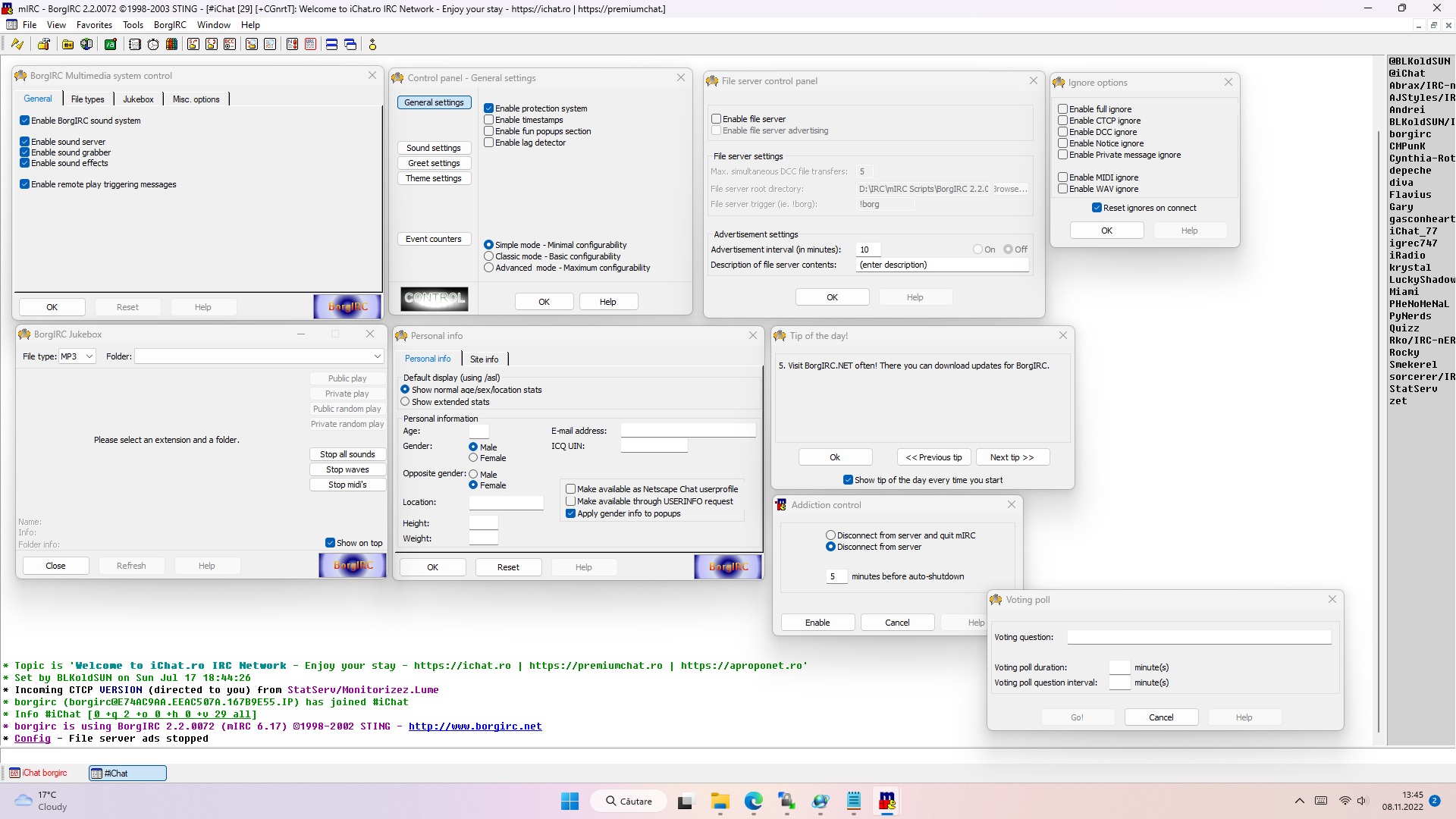Switch to Site info tab in Personal info
Viewport: 1456px width, 819px height.
[484, 359]
